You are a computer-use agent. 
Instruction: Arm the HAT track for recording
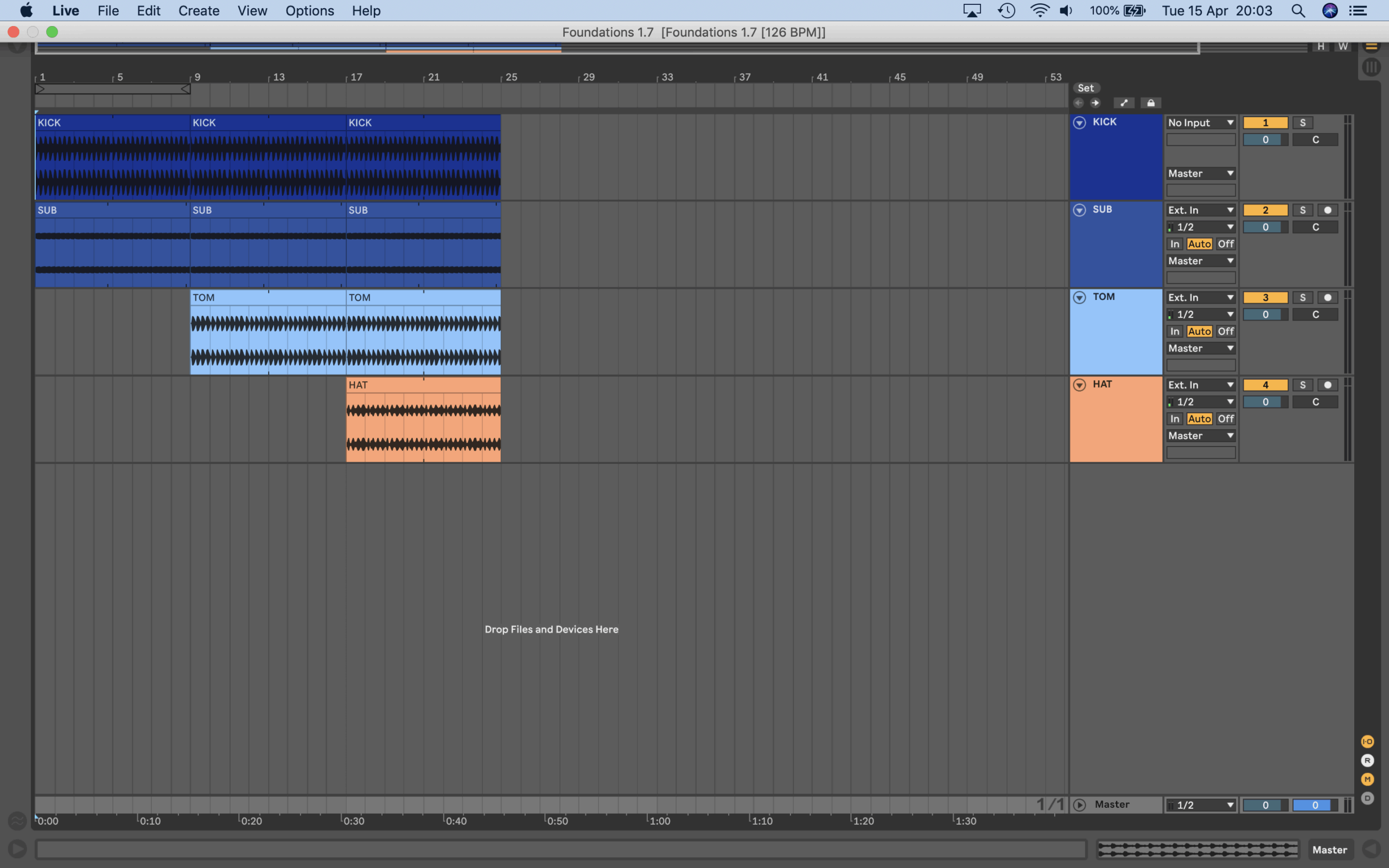coord(1328,385)
